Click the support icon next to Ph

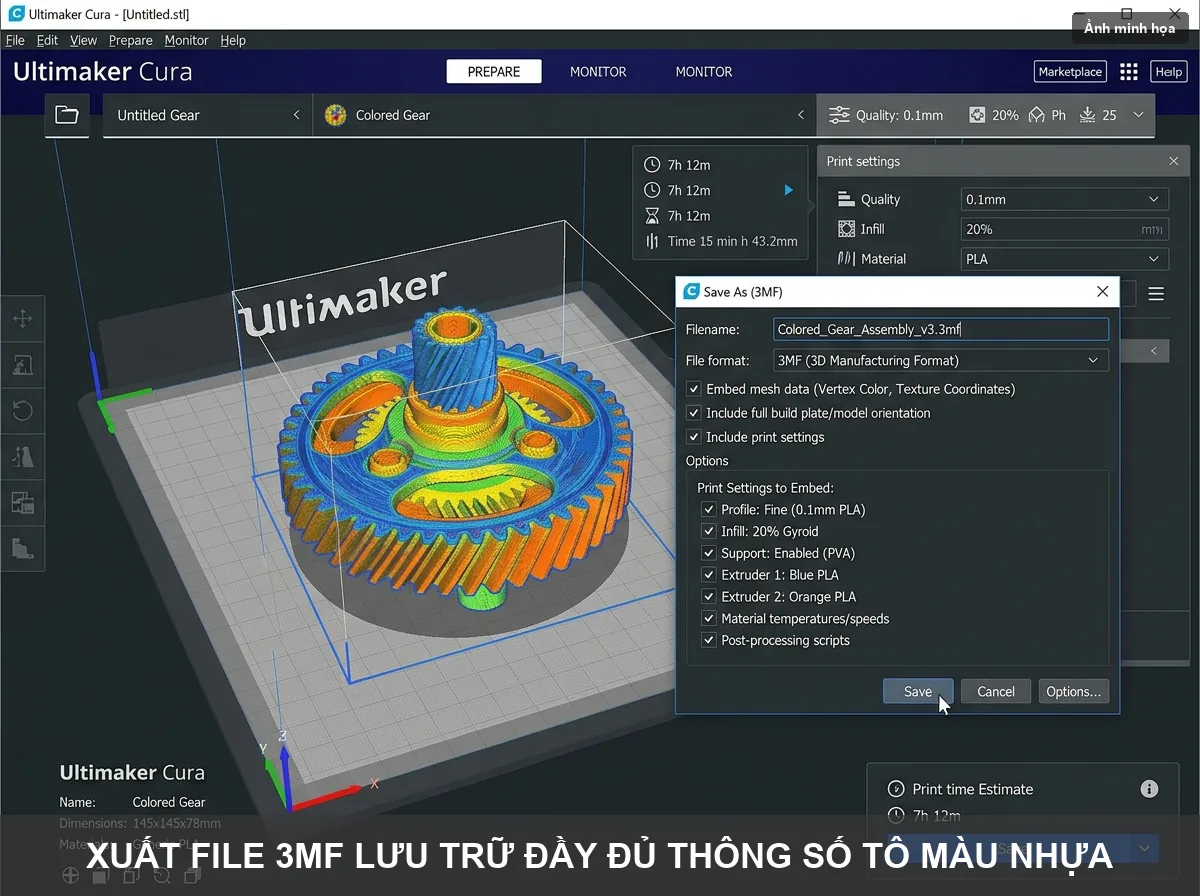[x=1037, y=115]
